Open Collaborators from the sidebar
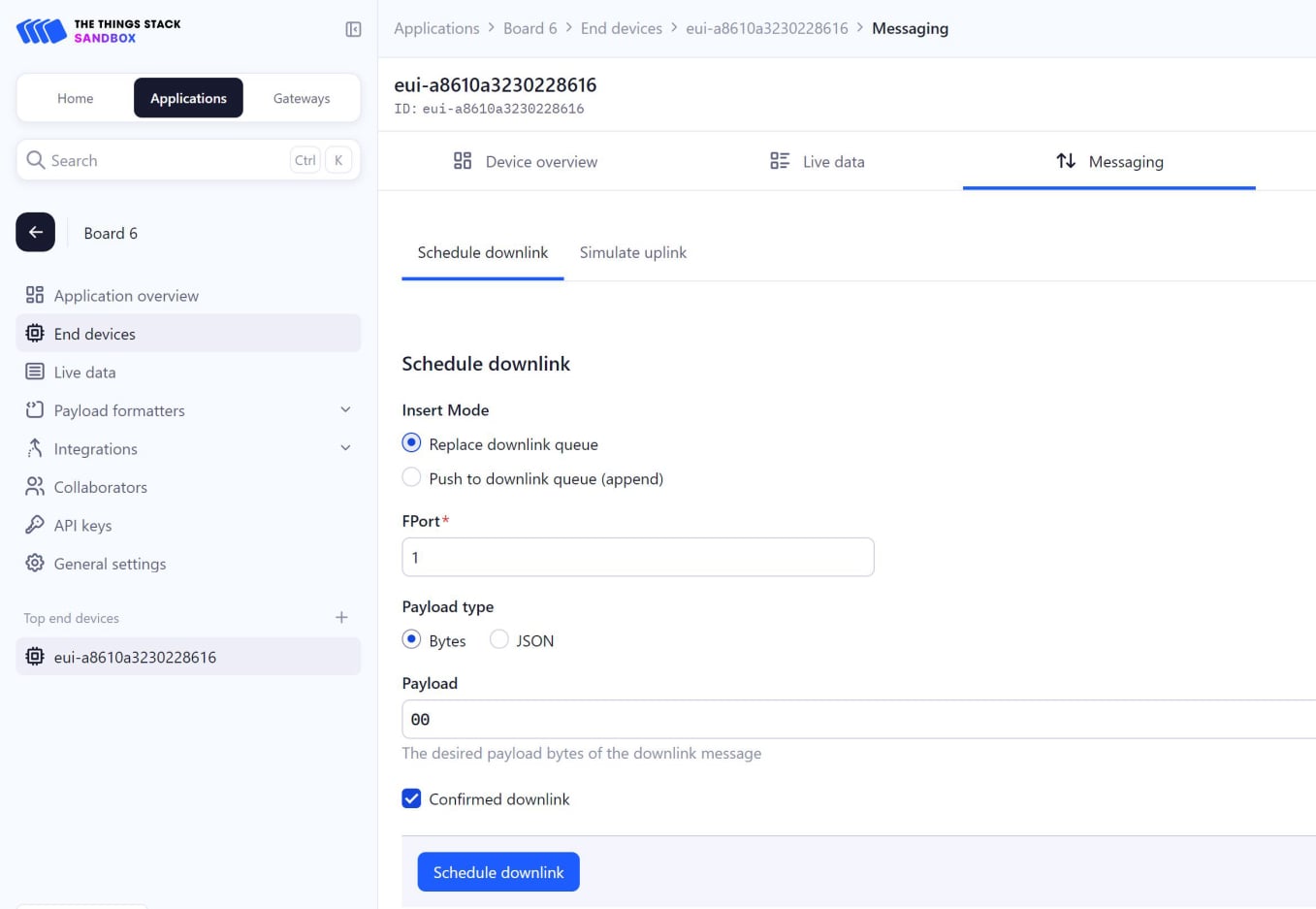Viewport: 1316px width, 909px height. coord(100,487)
